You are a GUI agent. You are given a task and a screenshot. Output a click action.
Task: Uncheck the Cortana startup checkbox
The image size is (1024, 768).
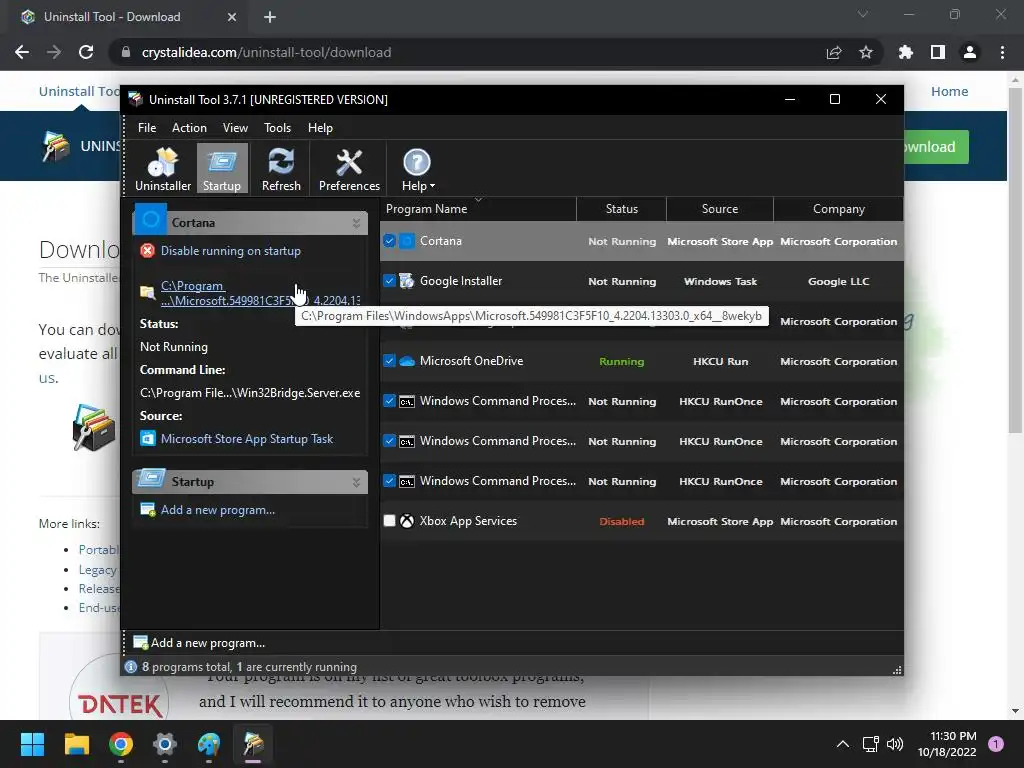click(x=389, y=241)
